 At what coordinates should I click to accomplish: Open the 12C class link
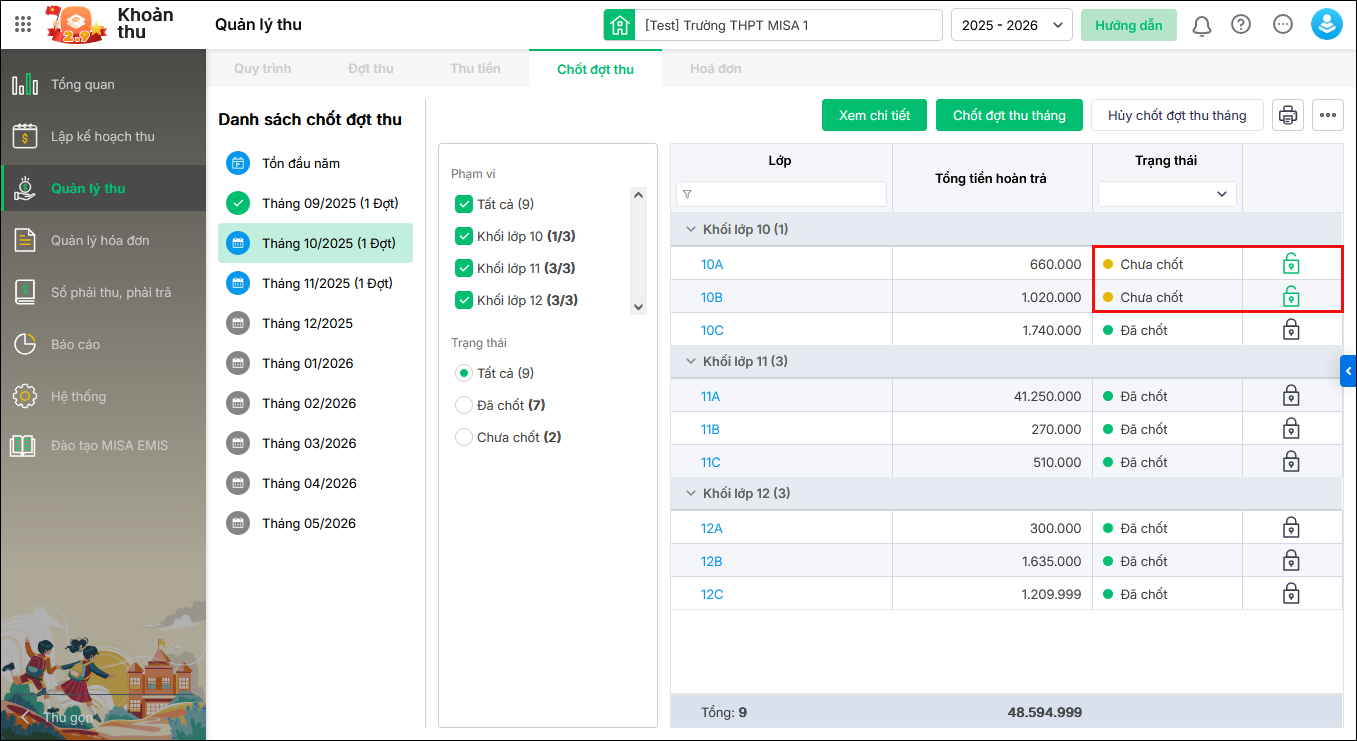click(x=712, y=594)
